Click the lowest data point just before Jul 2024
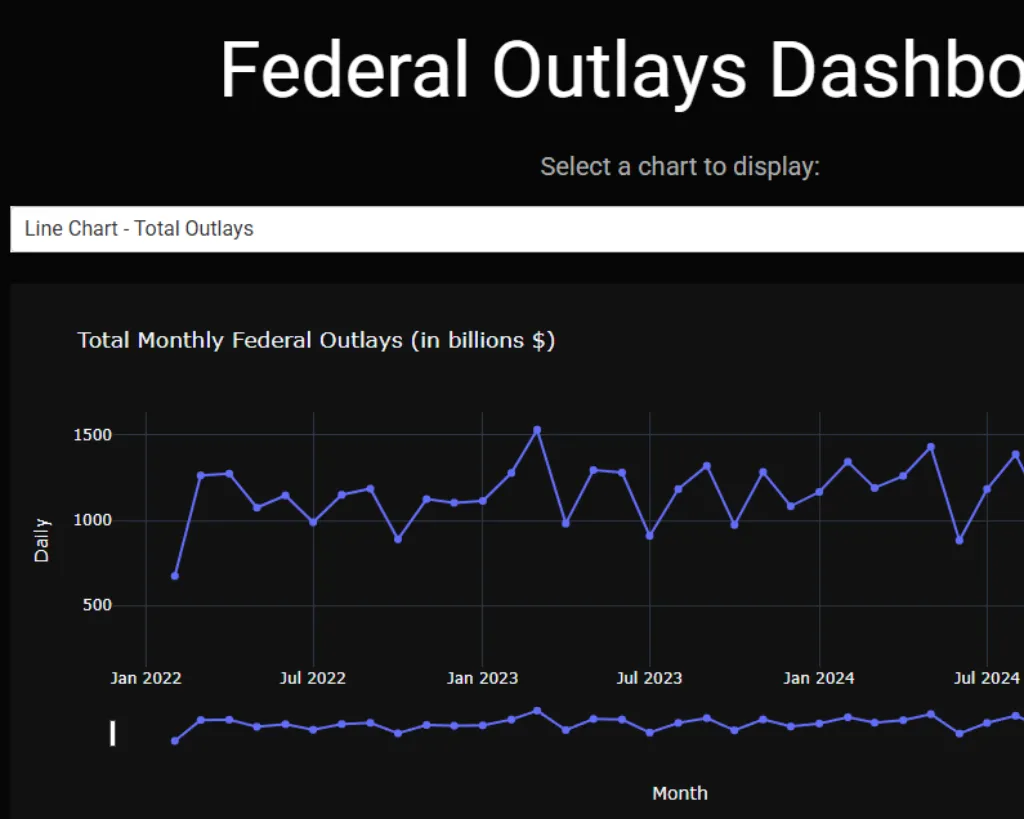Image resolution: width=1024 pixels, height=819 pixels. pyautogui.click(x=959, y=540)
